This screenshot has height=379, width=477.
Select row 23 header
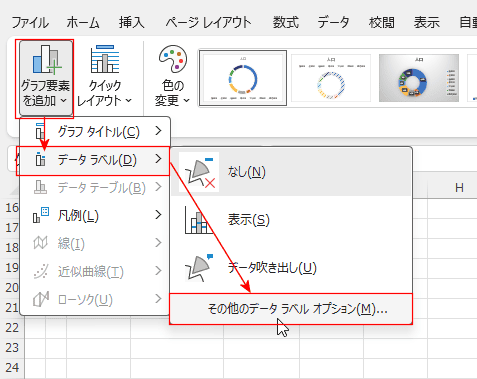pyautogui.click(x=12, y=348)
